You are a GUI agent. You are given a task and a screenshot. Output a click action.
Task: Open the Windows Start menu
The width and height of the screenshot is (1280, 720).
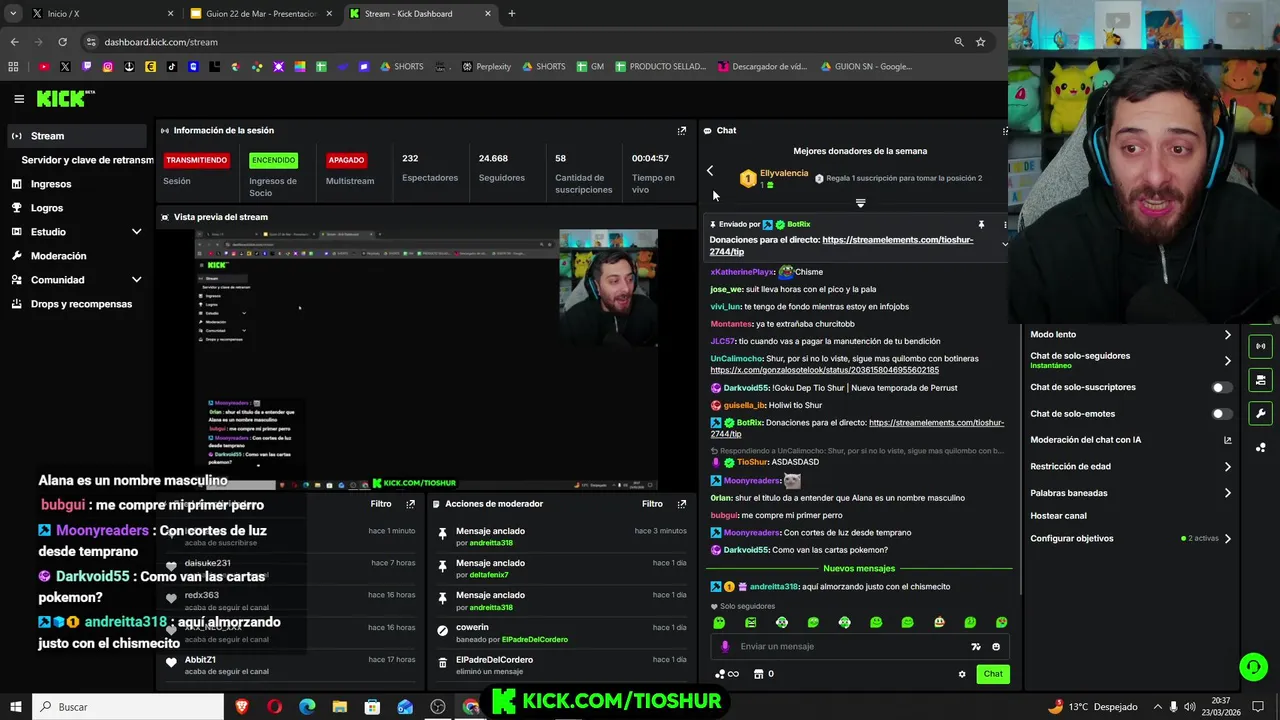(x=15, y=707)
